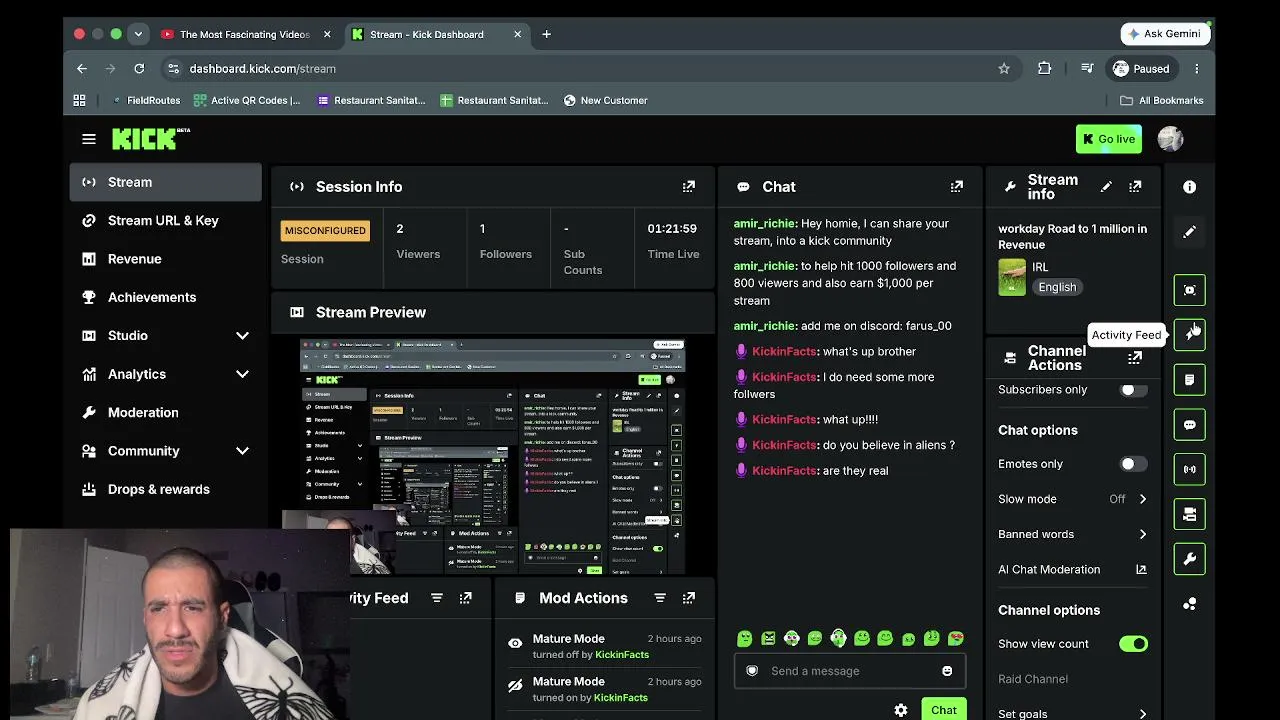This screenshot has width=1280, height=720.
Task: Open the Activity Feed filter icon
Action: click(x=437, y=598)
